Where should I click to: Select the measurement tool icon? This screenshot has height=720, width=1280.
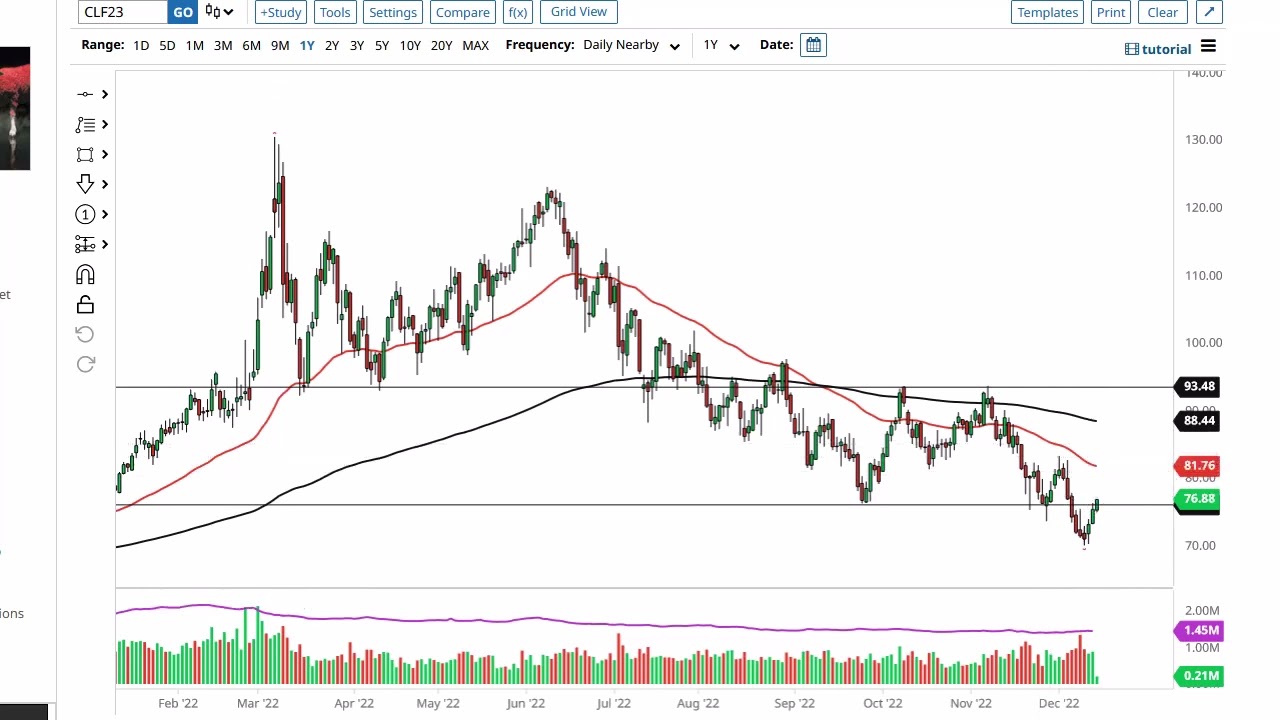coord(85,244)
